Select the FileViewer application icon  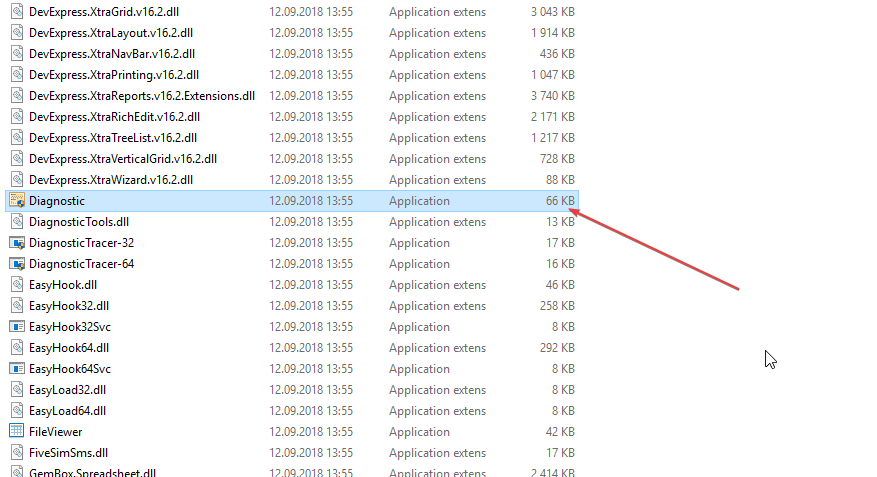tap(17, 431)
